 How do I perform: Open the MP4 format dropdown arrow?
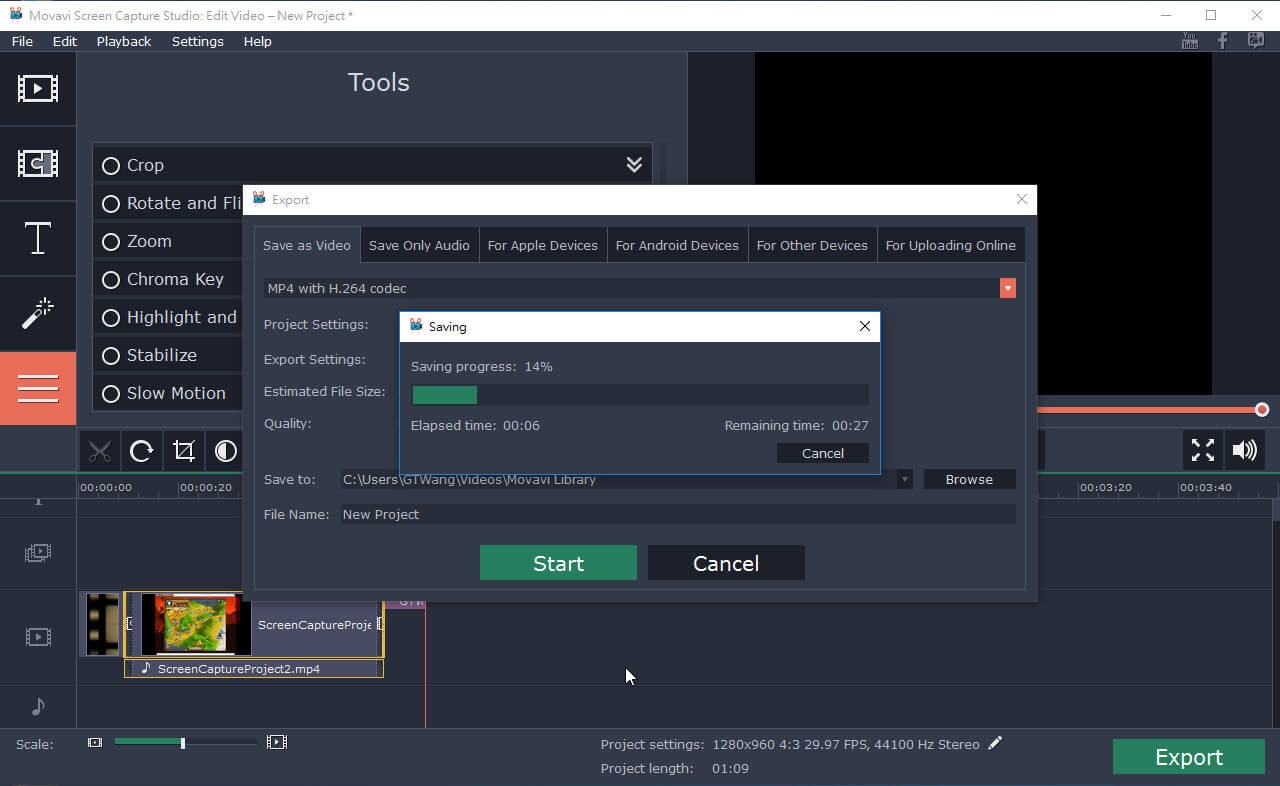(x=1007, y=288)
